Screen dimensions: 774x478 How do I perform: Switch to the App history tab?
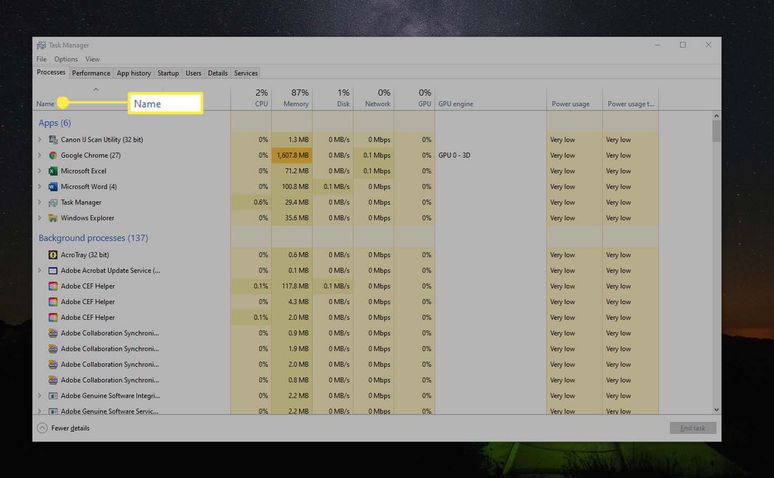click(134, 73)
